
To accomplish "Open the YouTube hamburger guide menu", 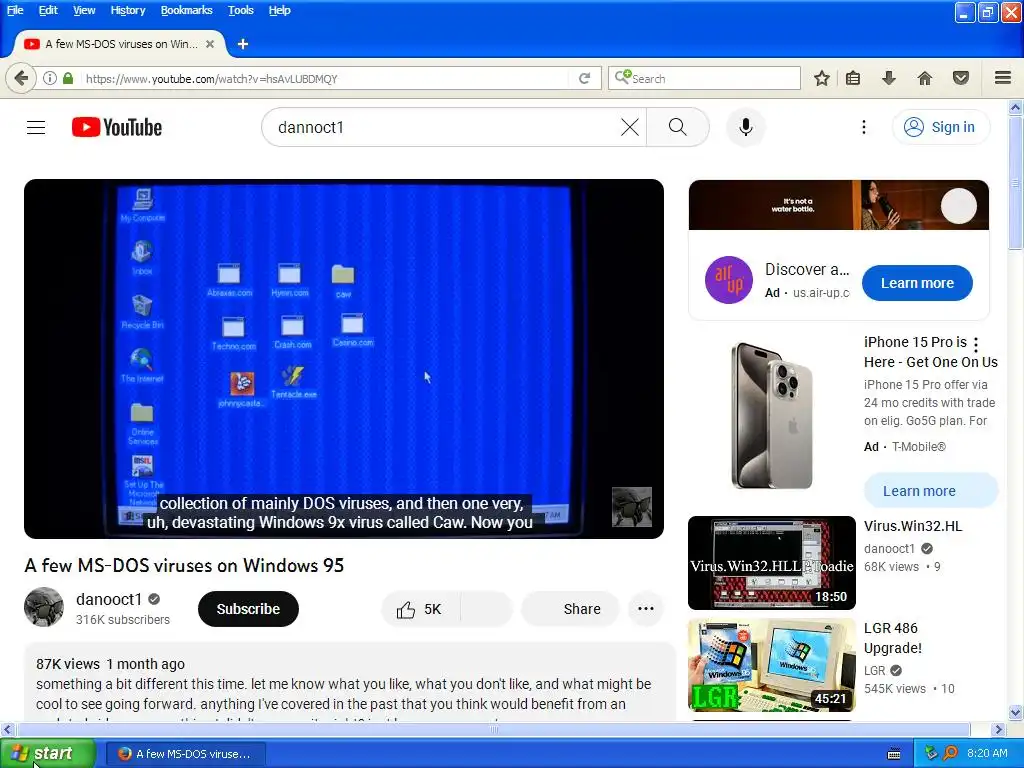I will (36, 127).
